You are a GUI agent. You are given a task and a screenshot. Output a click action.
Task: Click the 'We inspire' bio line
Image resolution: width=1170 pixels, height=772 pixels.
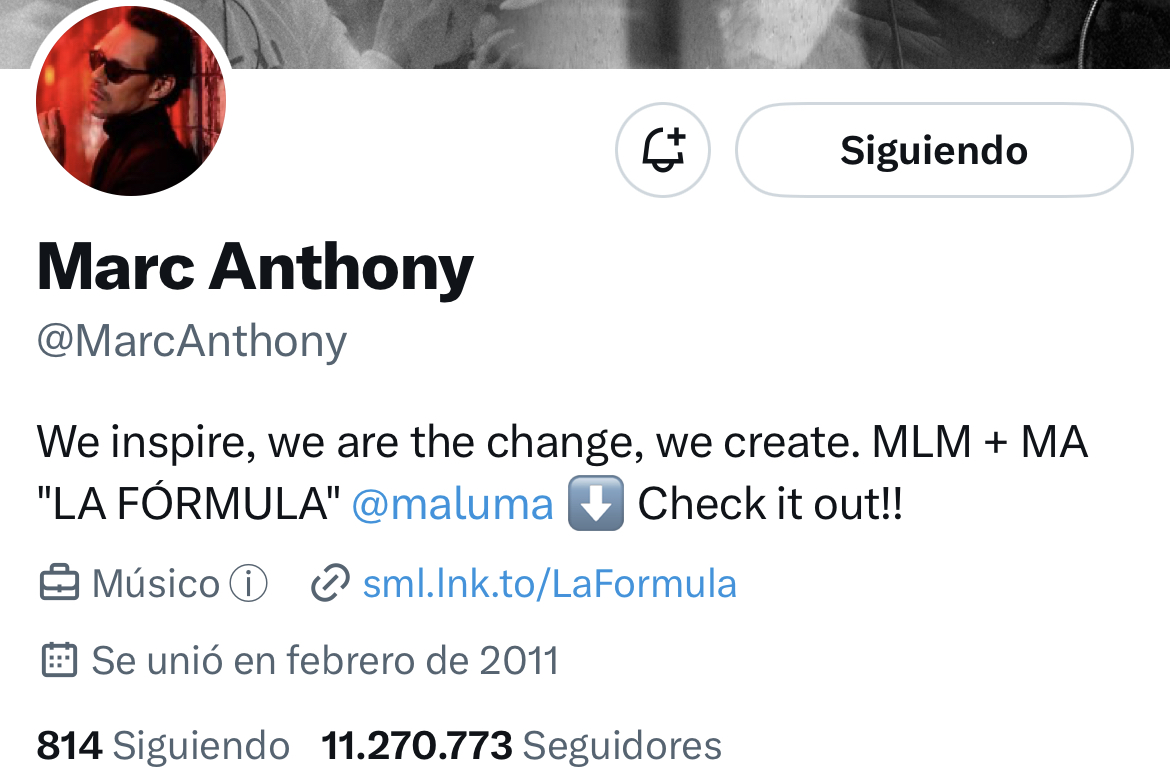(x=562, y=442)
